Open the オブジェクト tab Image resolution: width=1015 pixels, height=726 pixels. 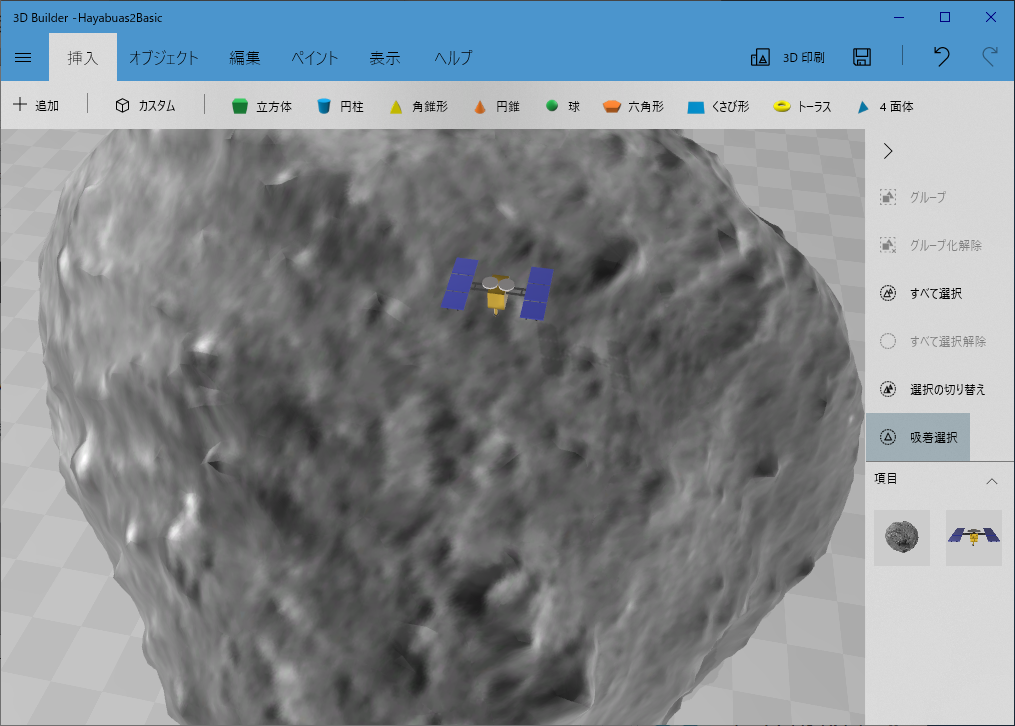pos(164,58)
